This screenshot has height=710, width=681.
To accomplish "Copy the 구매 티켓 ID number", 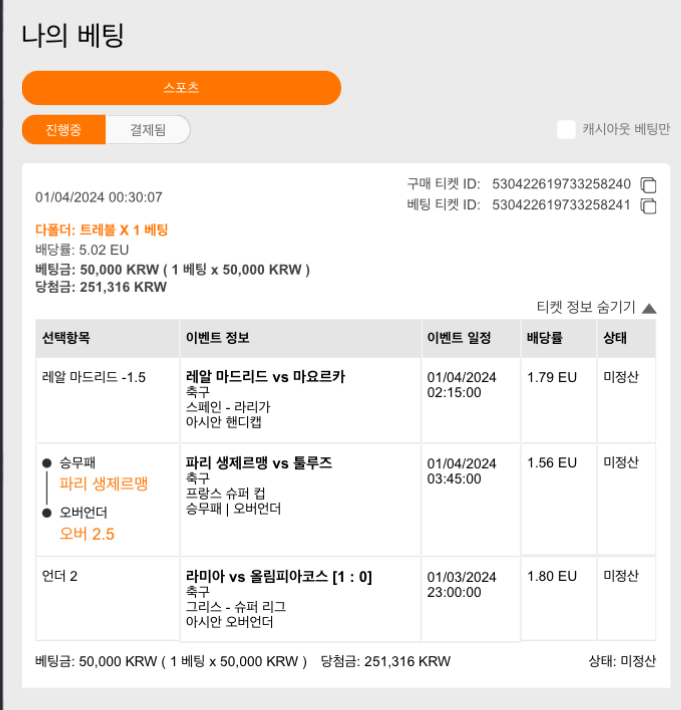I will pos(648,185).
